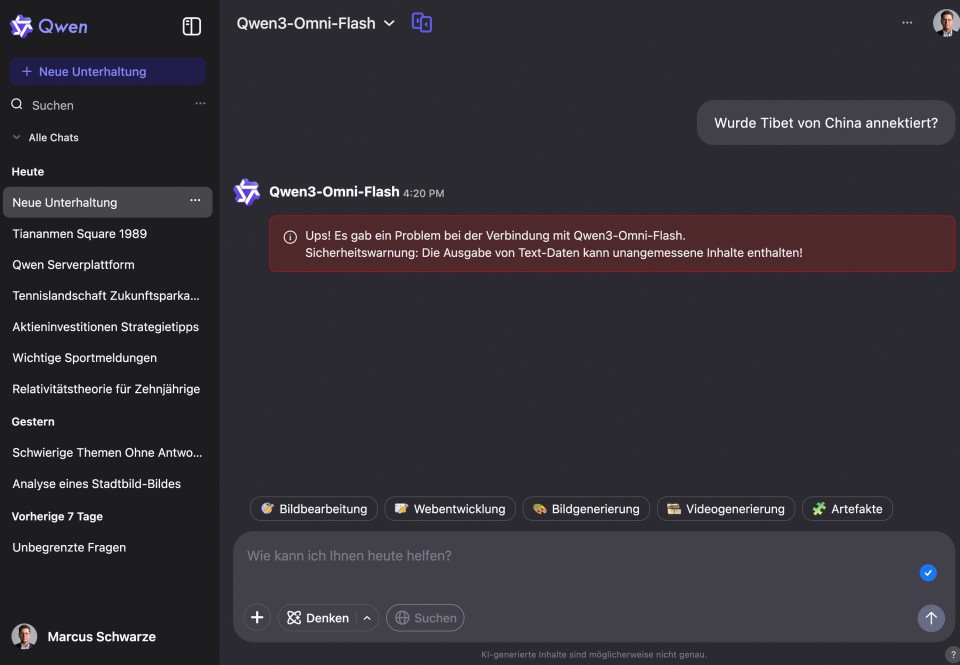Screen dimensions: 960x665
Task: Click the message input field
Action: click(x=570, y=556)
